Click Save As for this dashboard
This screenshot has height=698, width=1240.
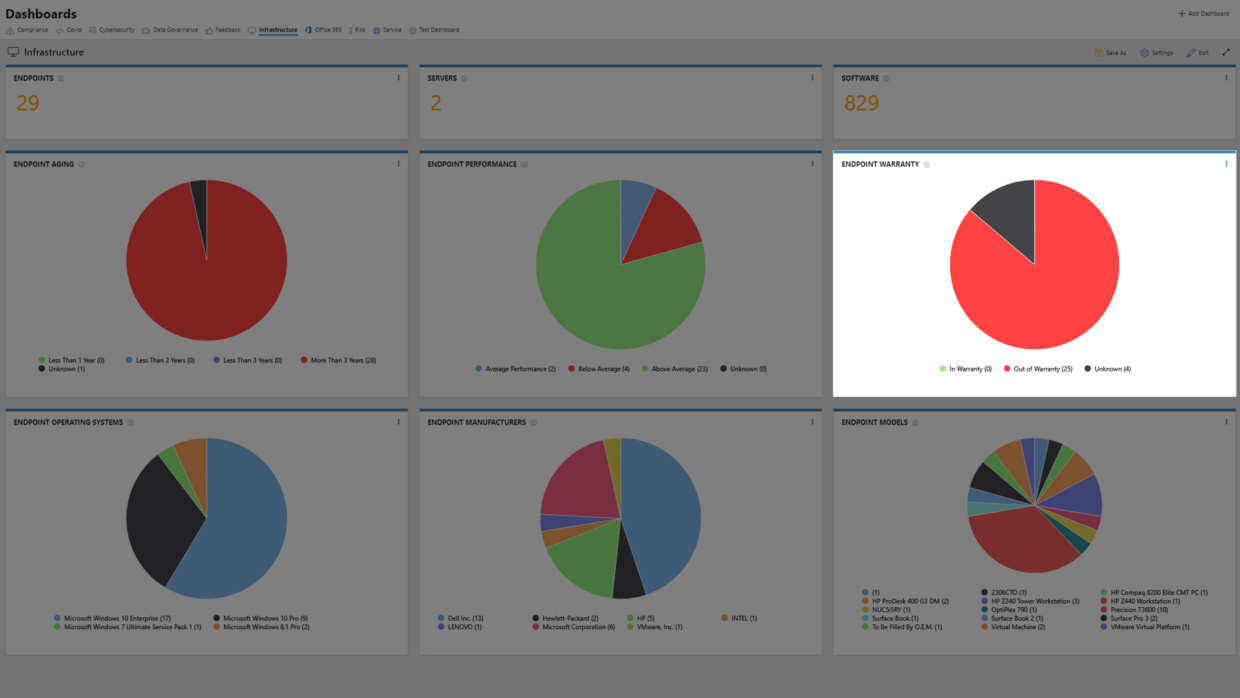pos(1110,53)
